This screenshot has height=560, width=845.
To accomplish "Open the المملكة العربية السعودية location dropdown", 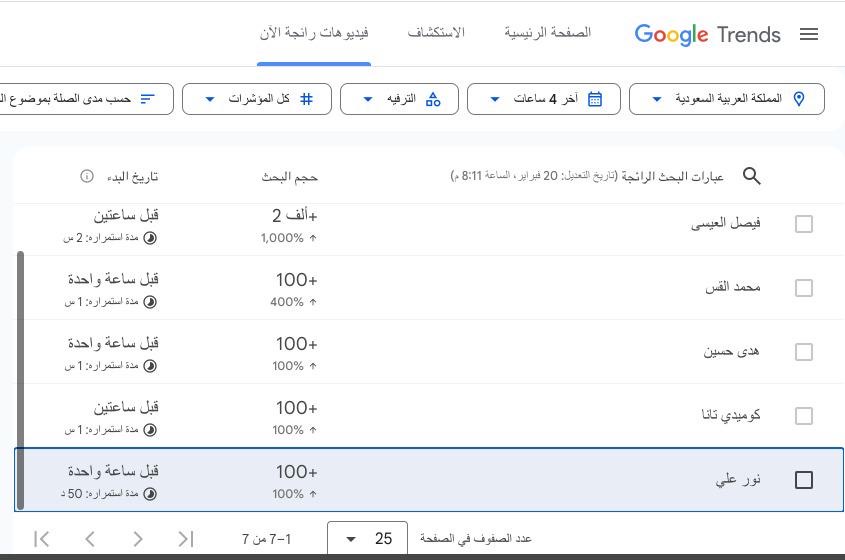I will [727, 99].
